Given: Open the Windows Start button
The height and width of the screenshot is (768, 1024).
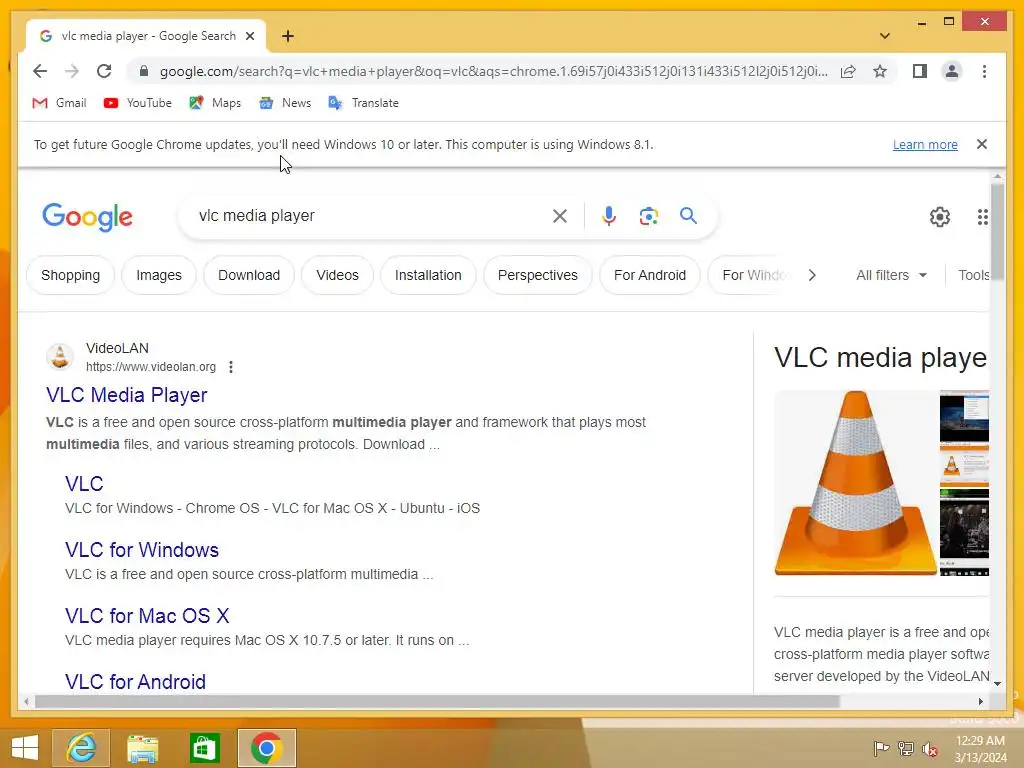Looking at the screenshot, I should click(x=25, y=748).
